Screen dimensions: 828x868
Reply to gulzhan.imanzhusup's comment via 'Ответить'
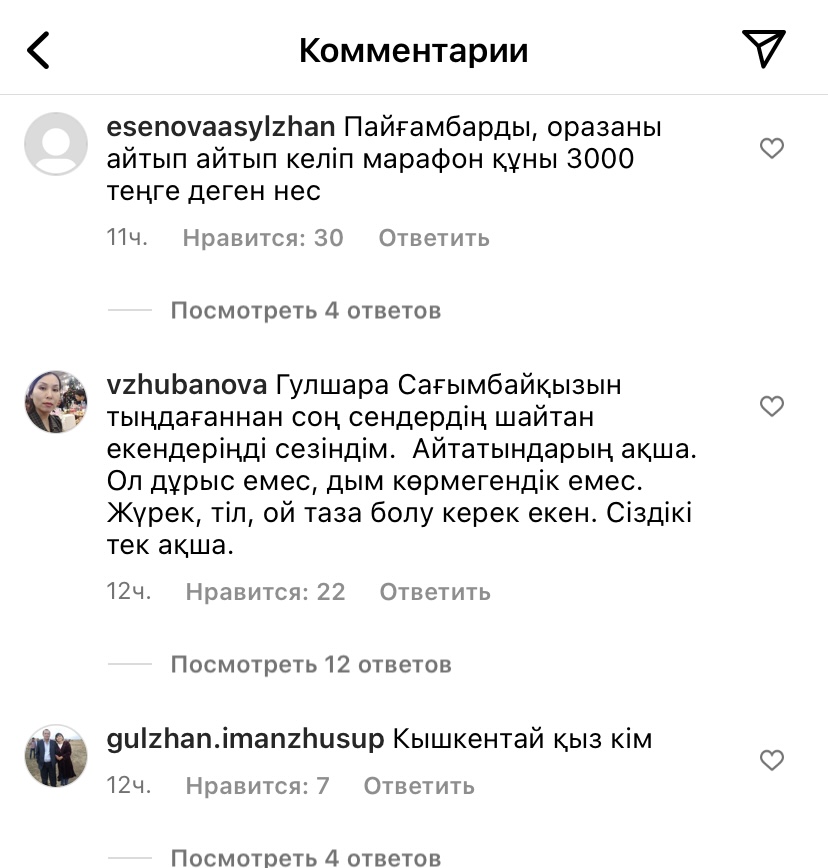pos(419,786)
